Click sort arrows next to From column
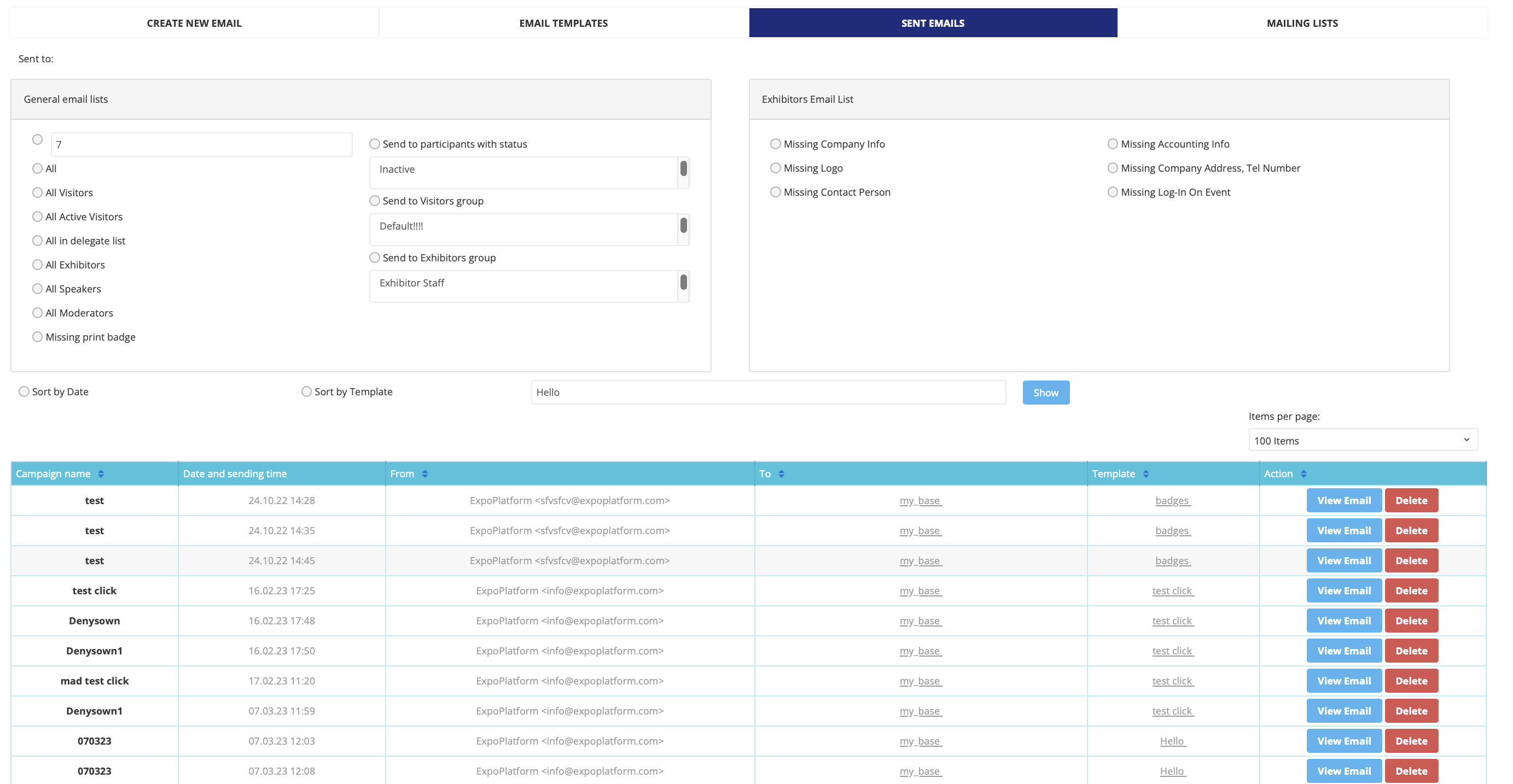The image size is (1513, 784). click(x=424, y=474)
